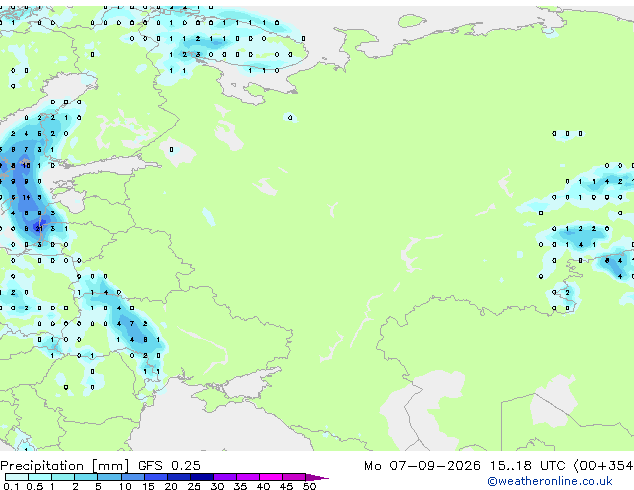Viewport: 634px width, 490px height.
Task: Click the legend scale number 0.1
Action: point(11,486)
